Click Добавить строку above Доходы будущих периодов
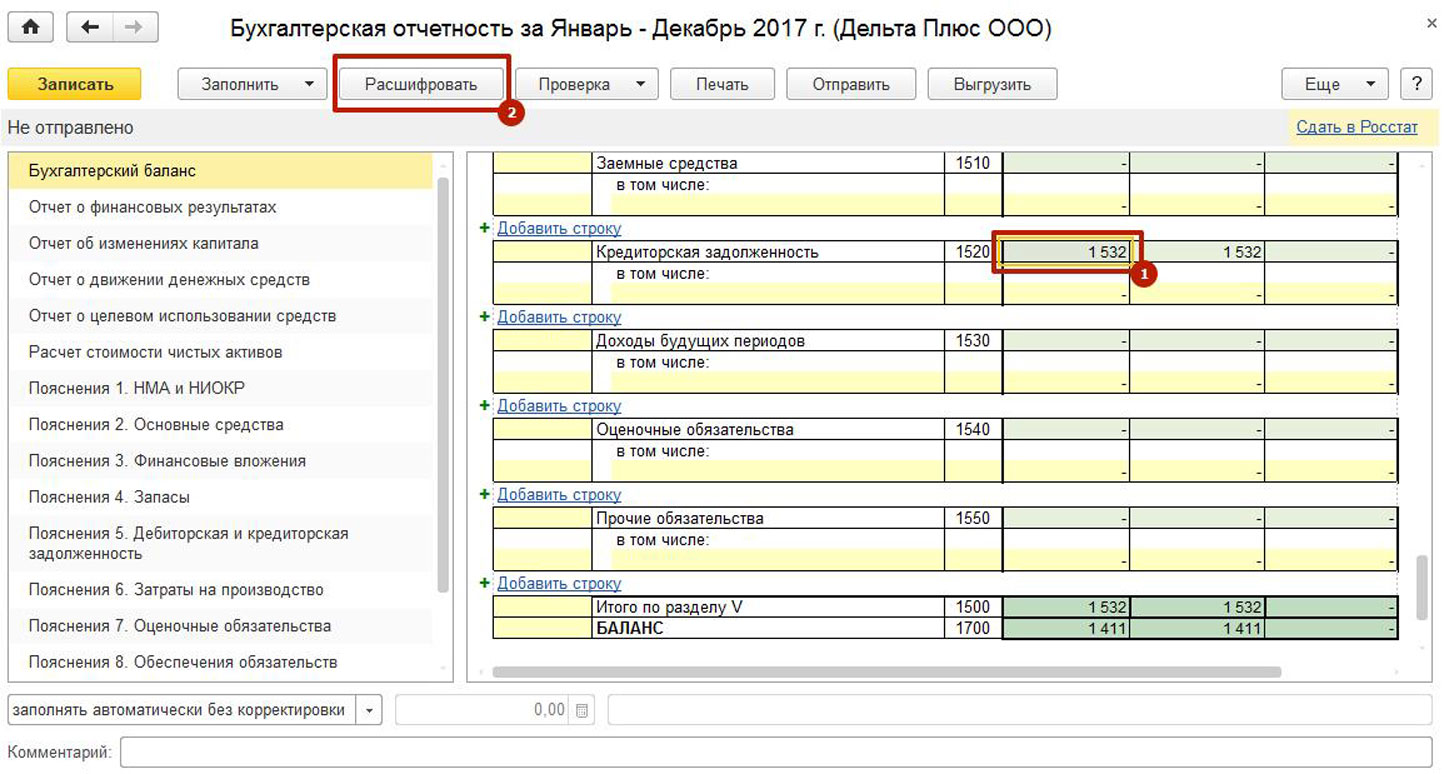 [x=559, y=318]
